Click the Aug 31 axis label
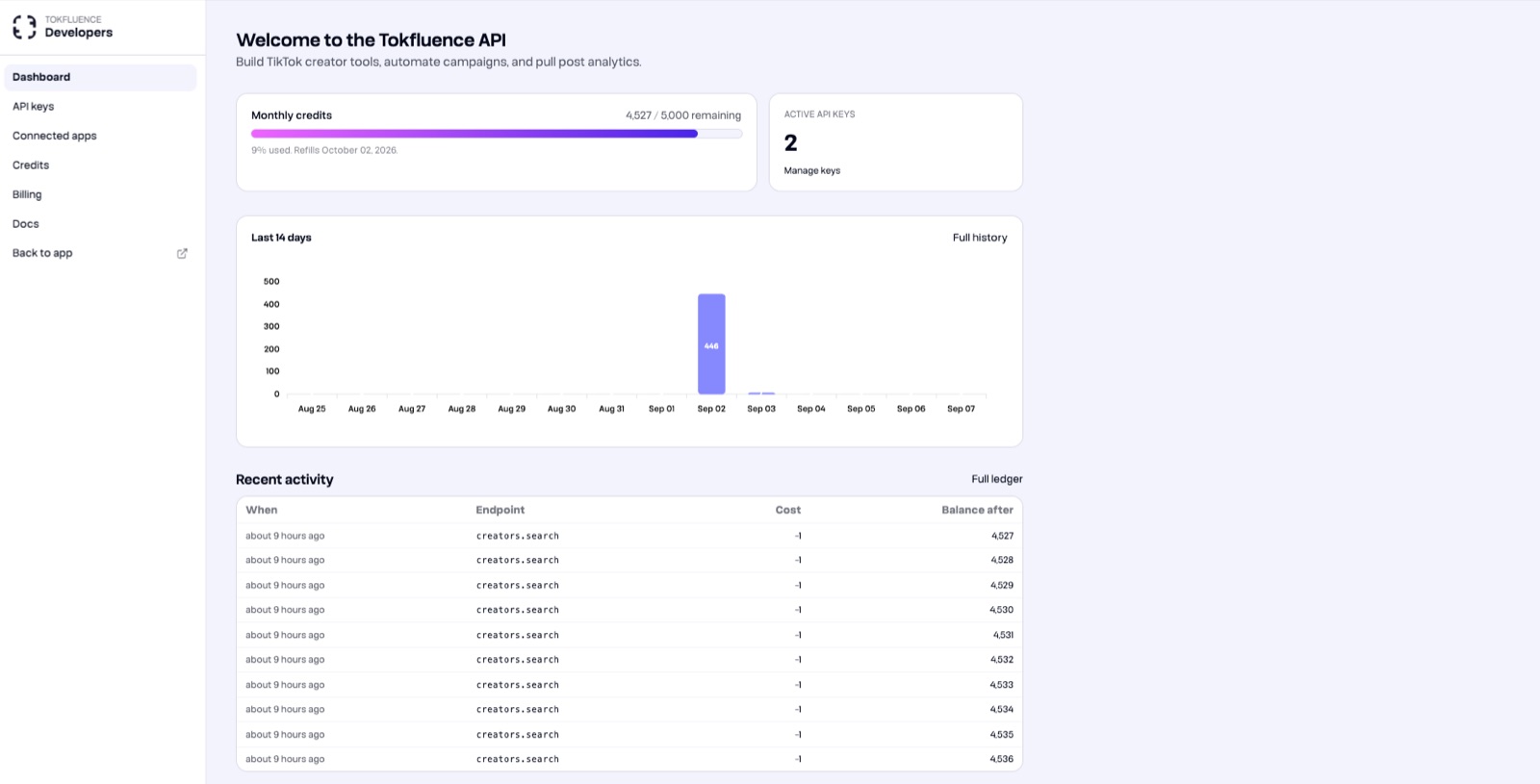 click(x=611, y=409)
